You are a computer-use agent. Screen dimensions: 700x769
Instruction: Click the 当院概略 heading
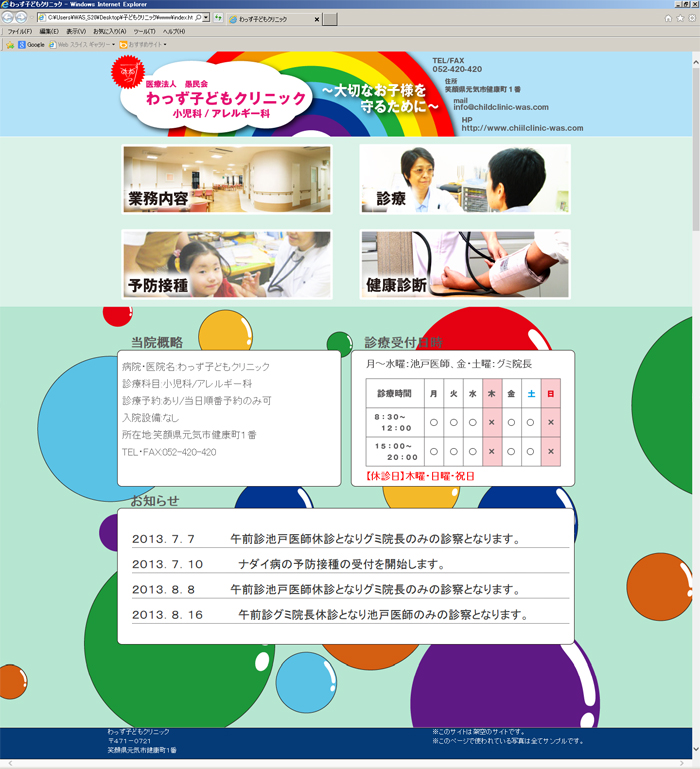tap(157, 342)
